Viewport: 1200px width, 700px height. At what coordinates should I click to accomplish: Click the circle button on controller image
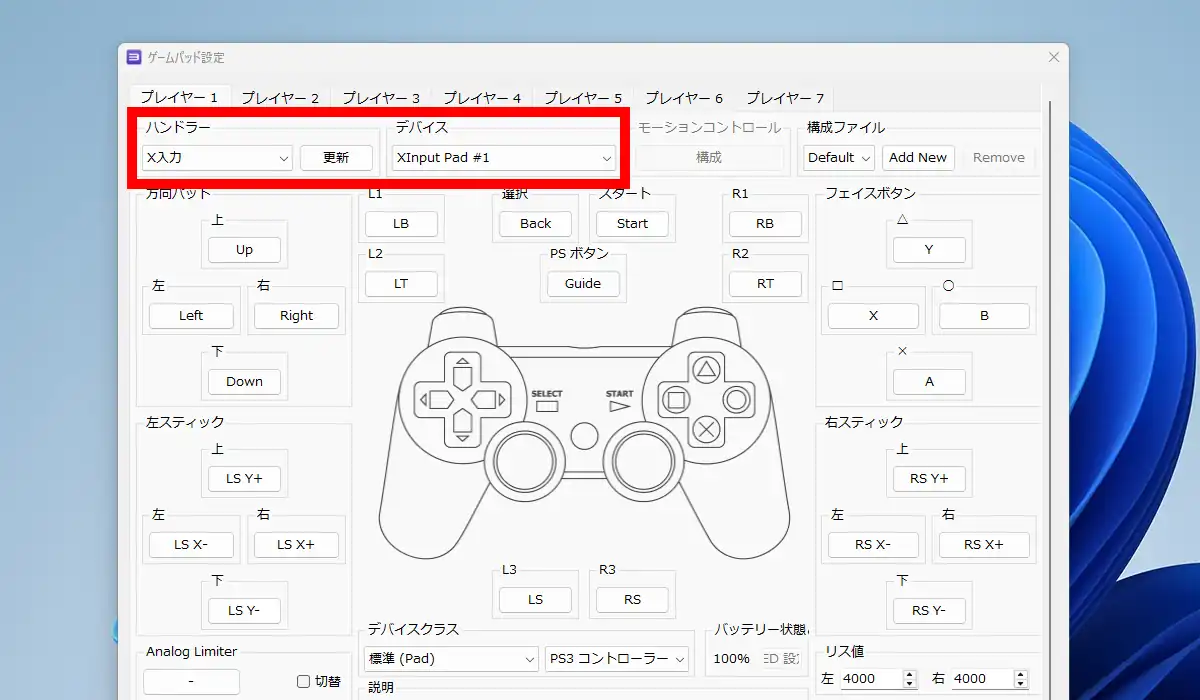point(737,400)
